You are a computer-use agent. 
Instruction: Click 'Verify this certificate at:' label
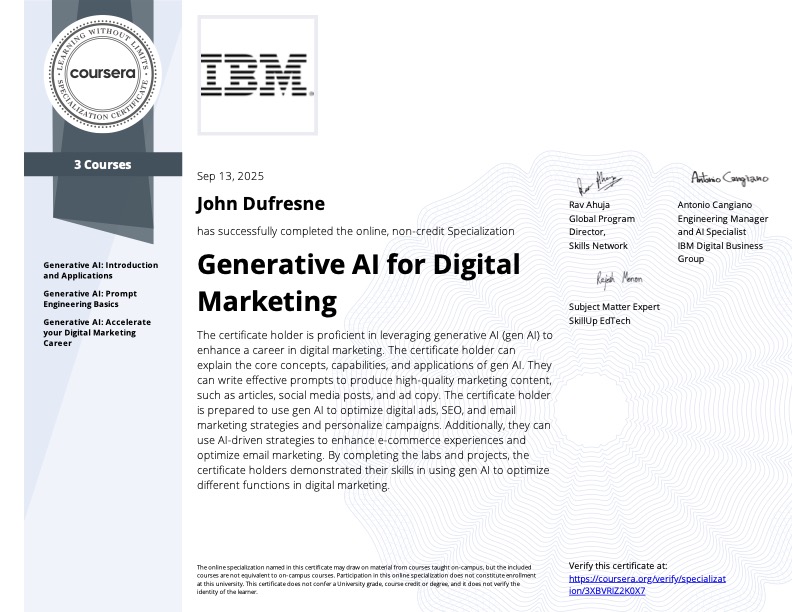pyautogui.click(x=618, y=566)
